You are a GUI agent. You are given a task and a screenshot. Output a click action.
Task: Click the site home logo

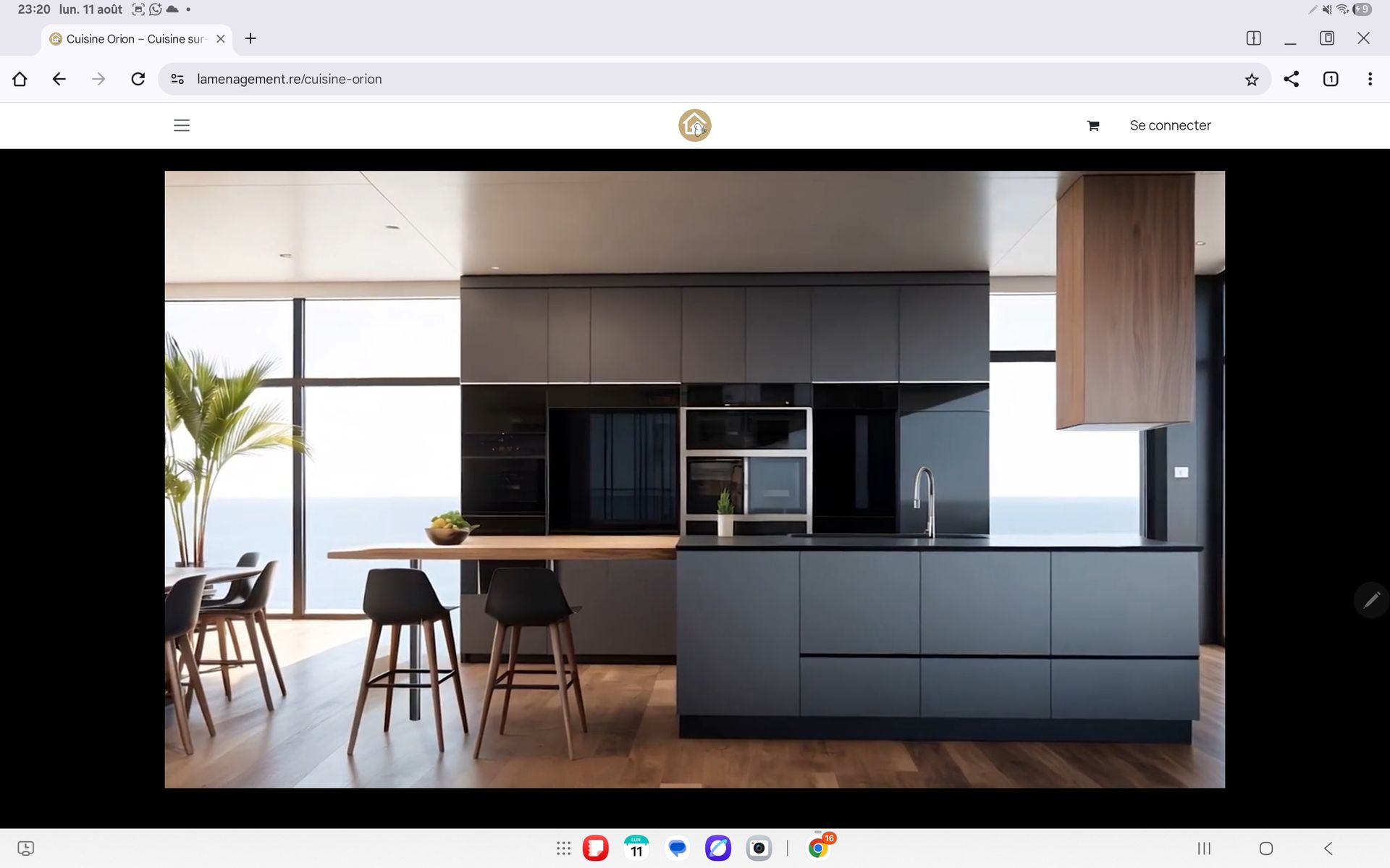694,125
